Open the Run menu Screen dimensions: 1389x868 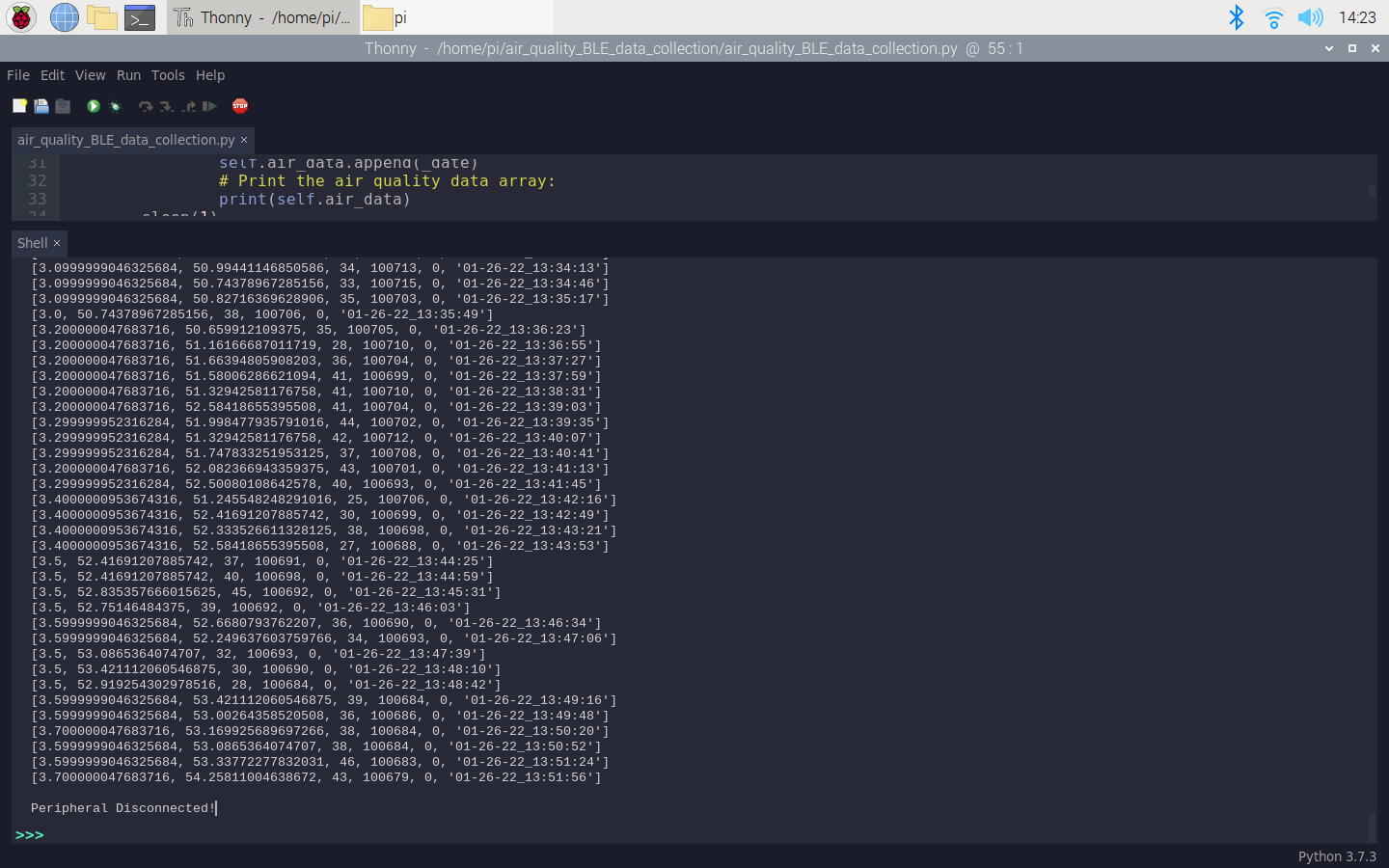(x=128, y=75)
